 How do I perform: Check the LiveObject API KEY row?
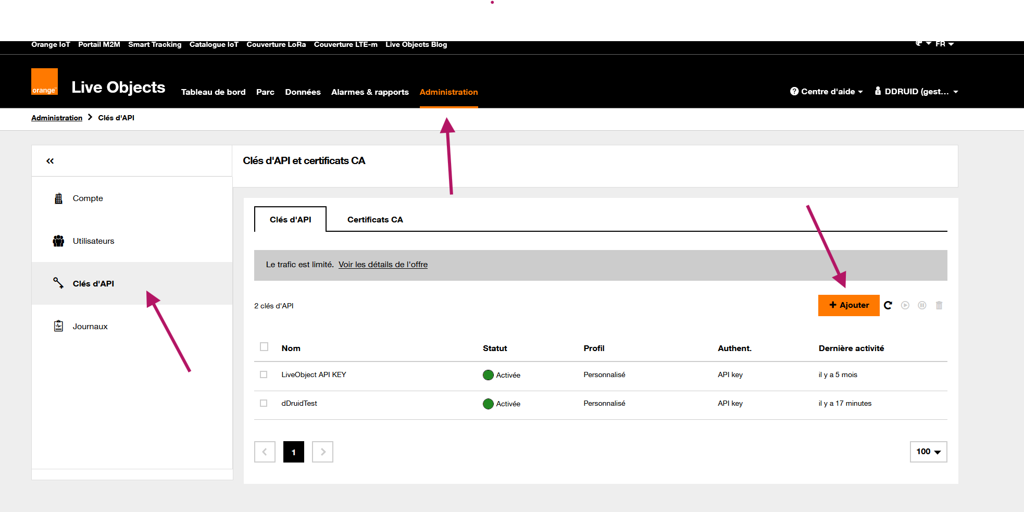(x=264, y=375)
